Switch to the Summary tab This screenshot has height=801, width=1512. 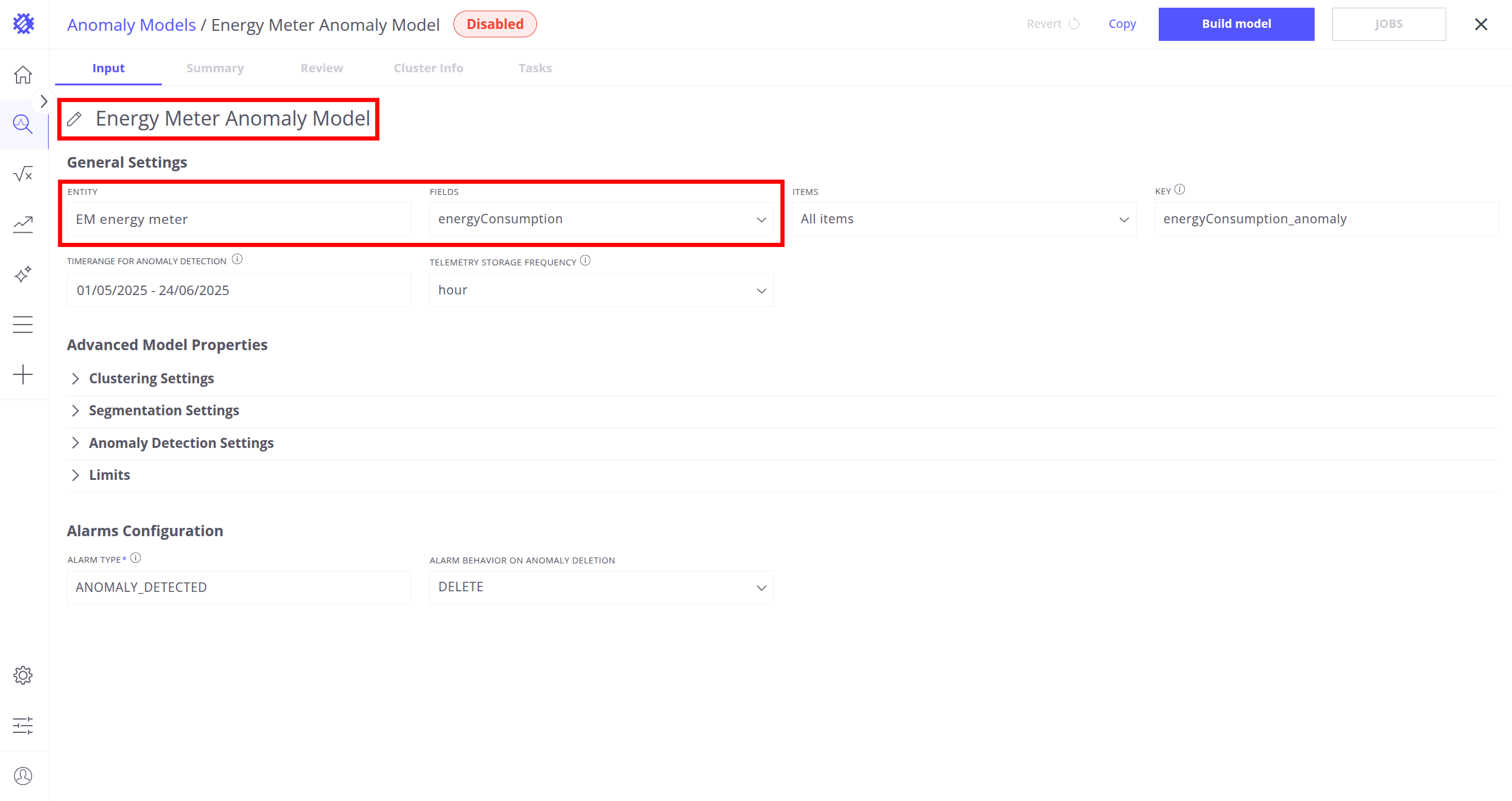[215, 68]
